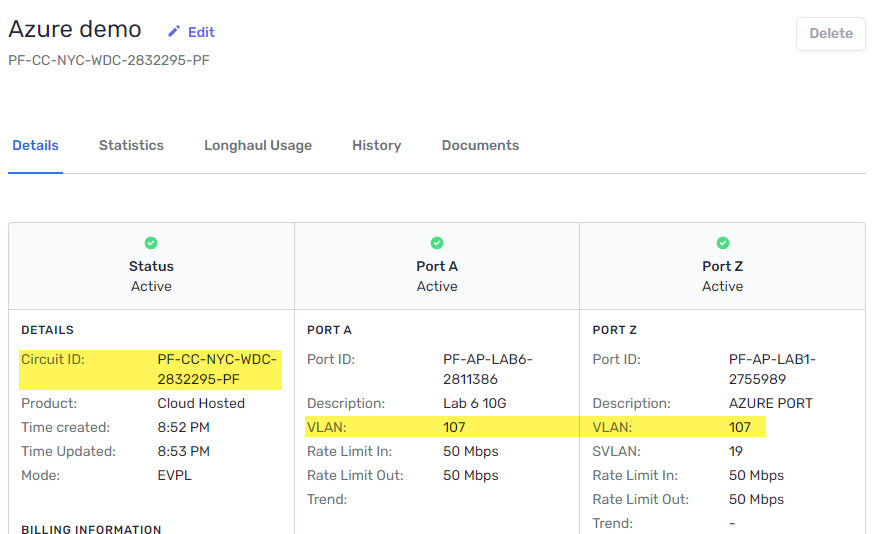Image resolution: width=872 pixels, height=534 pixels.
Task: Open the Longhaul Usage tab
Action: (258, 145)
